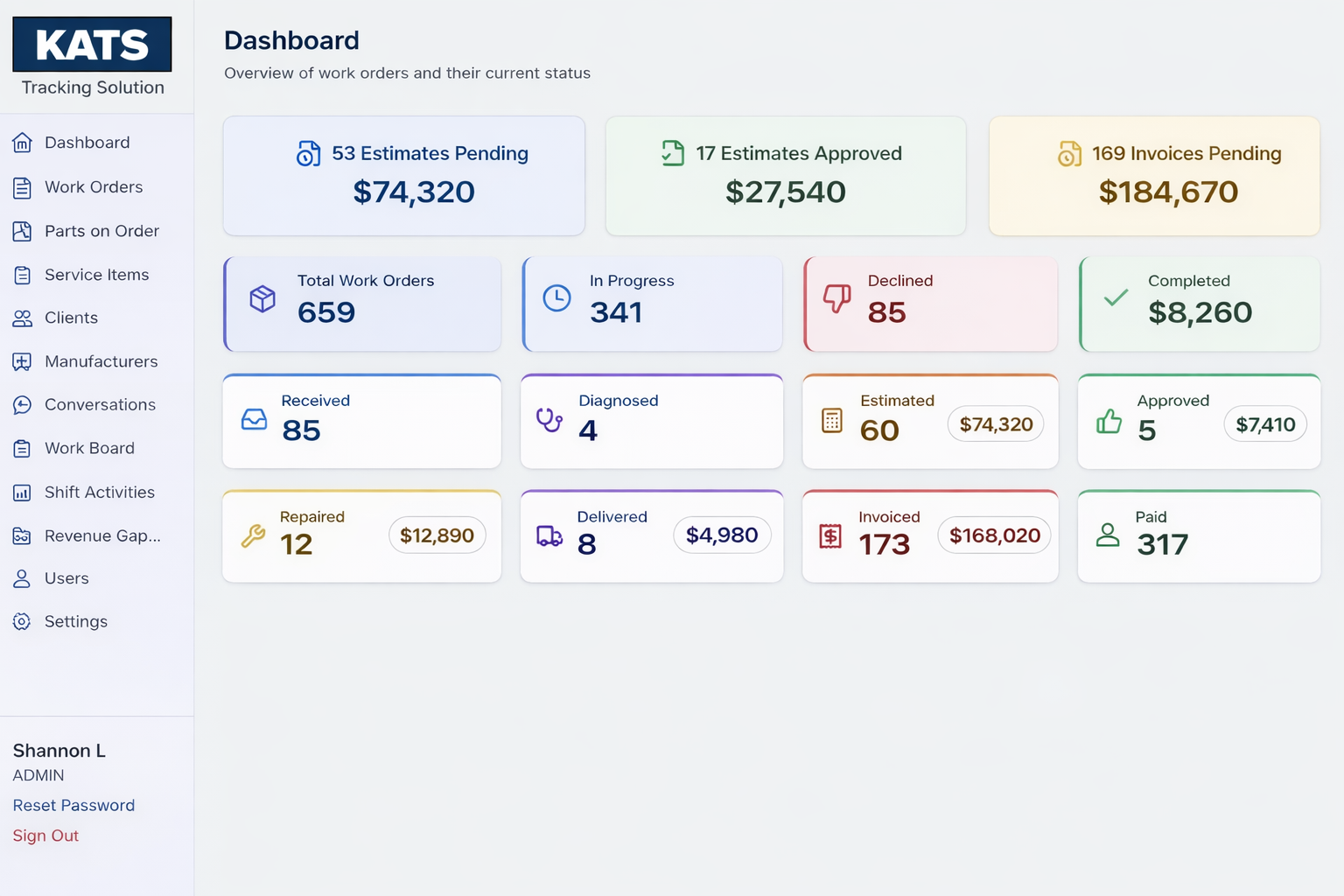The image size is (1344, 896).
Task: Click Sign Out
Action: pos(45,835)
